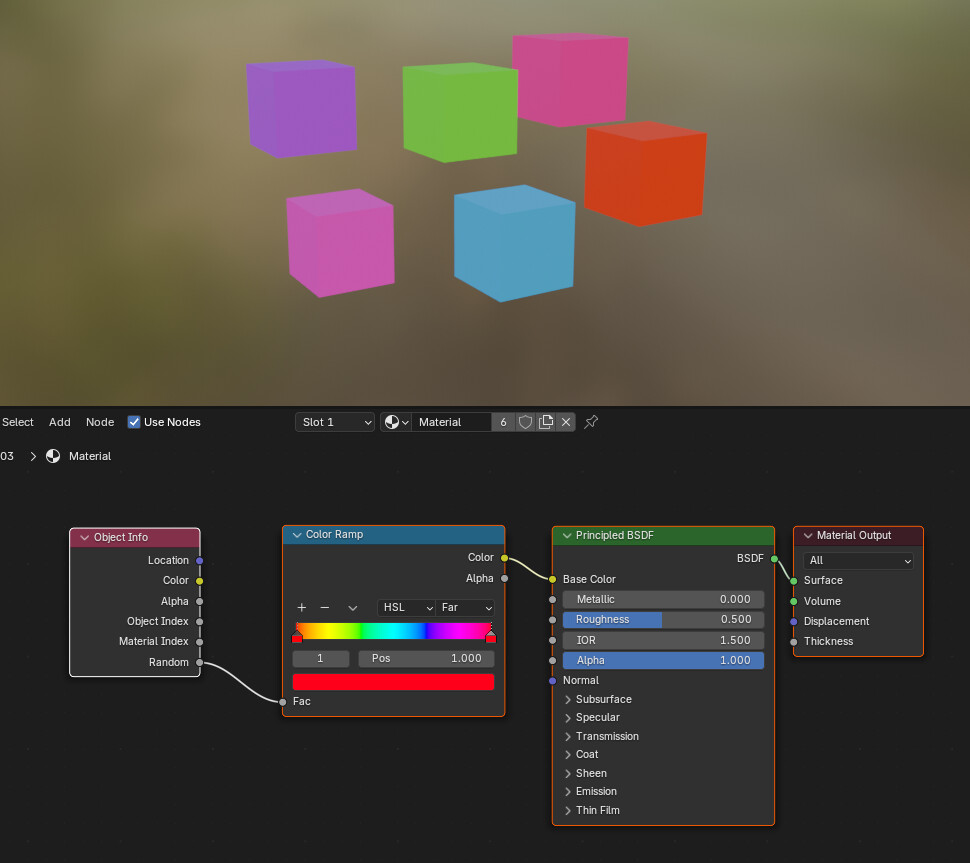Viewport: 970px width, 863px height.
Task: Click the BSDF output socket
Action: (x=775, y=559)
